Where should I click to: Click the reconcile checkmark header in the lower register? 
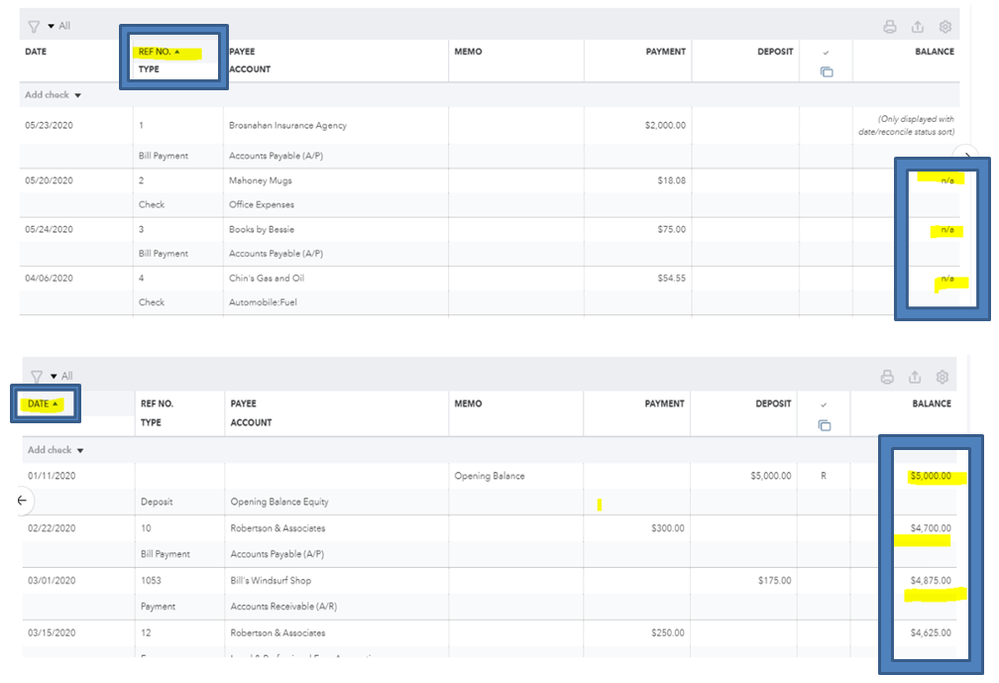tap(823, 405)
